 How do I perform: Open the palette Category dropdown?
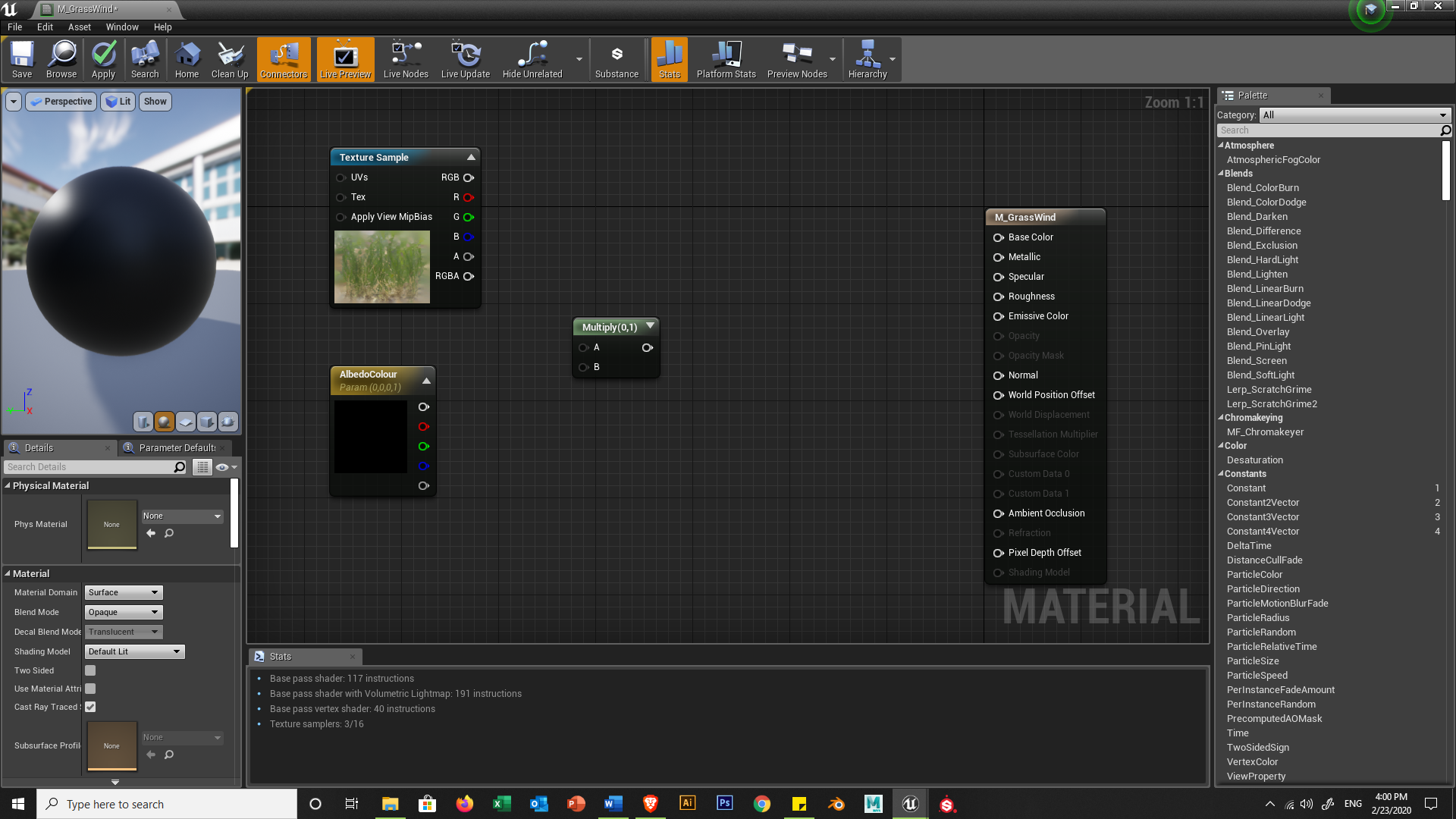tap(1354, 115)
